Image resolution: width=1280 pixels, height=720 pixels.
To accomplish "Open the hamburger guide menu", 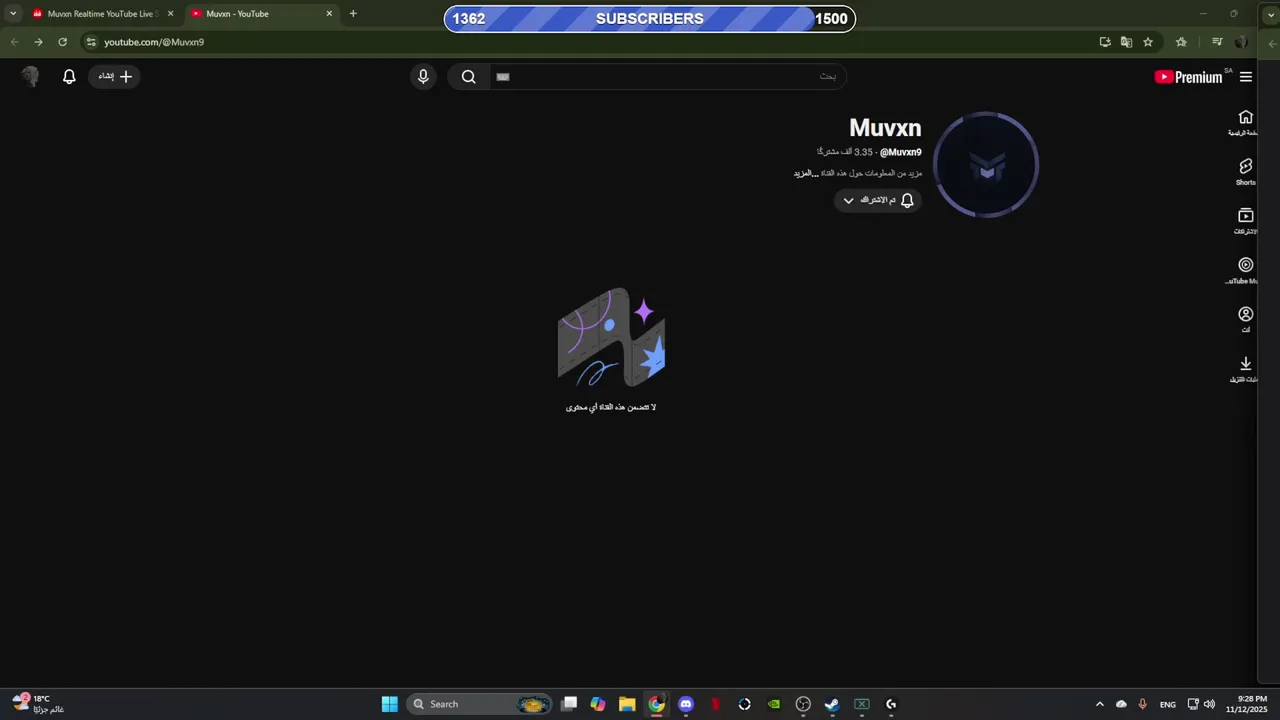I will (x=1246, y=77).
